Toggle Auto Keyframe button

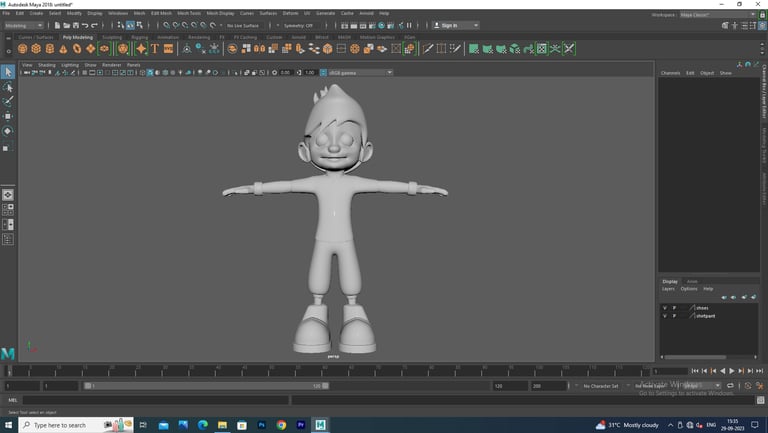[x=748, y=386]
